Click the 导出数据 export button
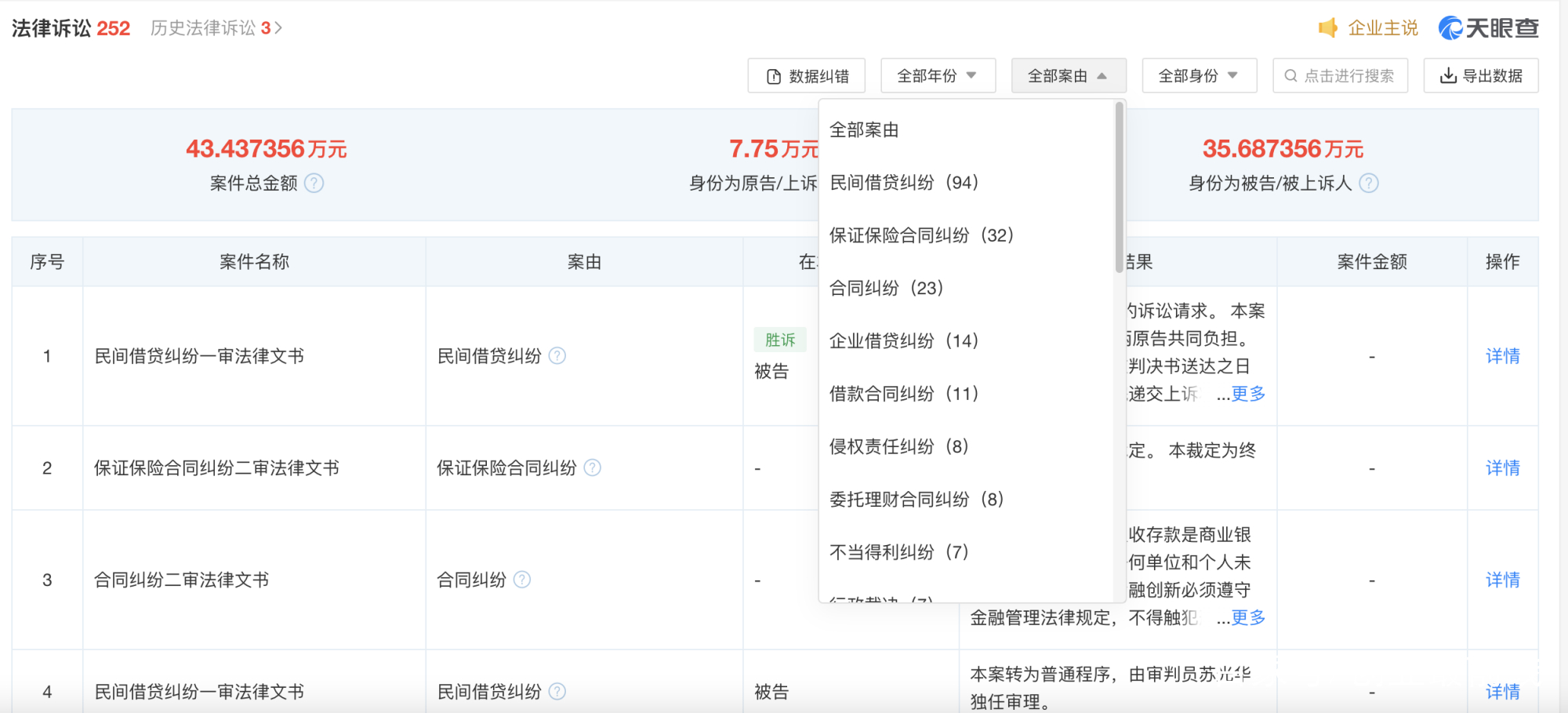 tap(1481, 76)
